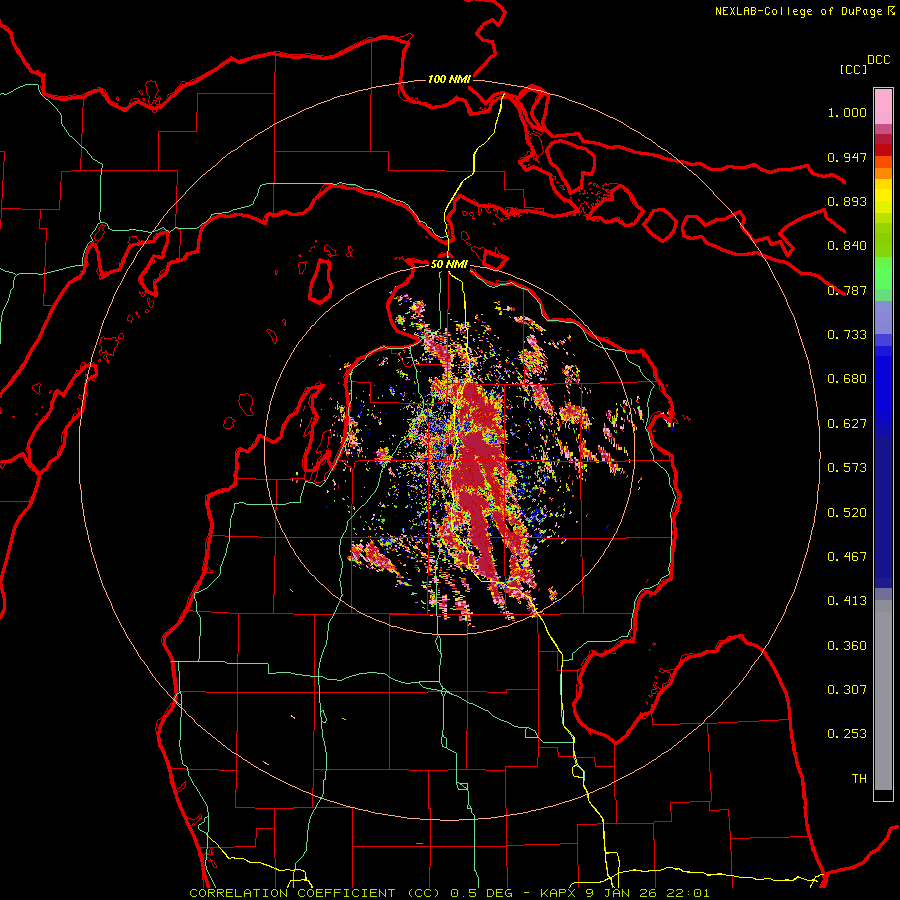This screenshot has width=900, height=900.
Task: Click the [CC] unit label
Action: tap(853, 69)
